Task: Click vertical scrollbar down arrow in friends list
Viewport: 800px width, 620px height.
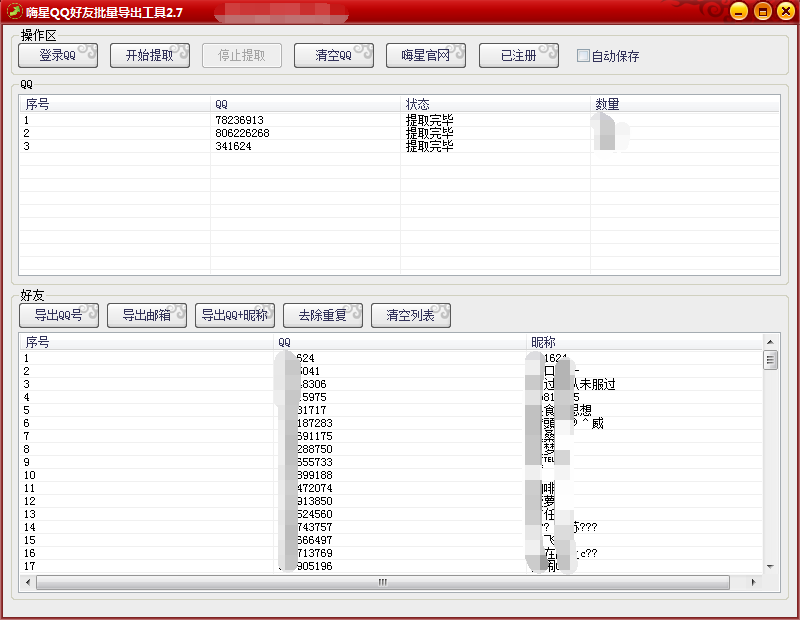Action: coord(770,566)
